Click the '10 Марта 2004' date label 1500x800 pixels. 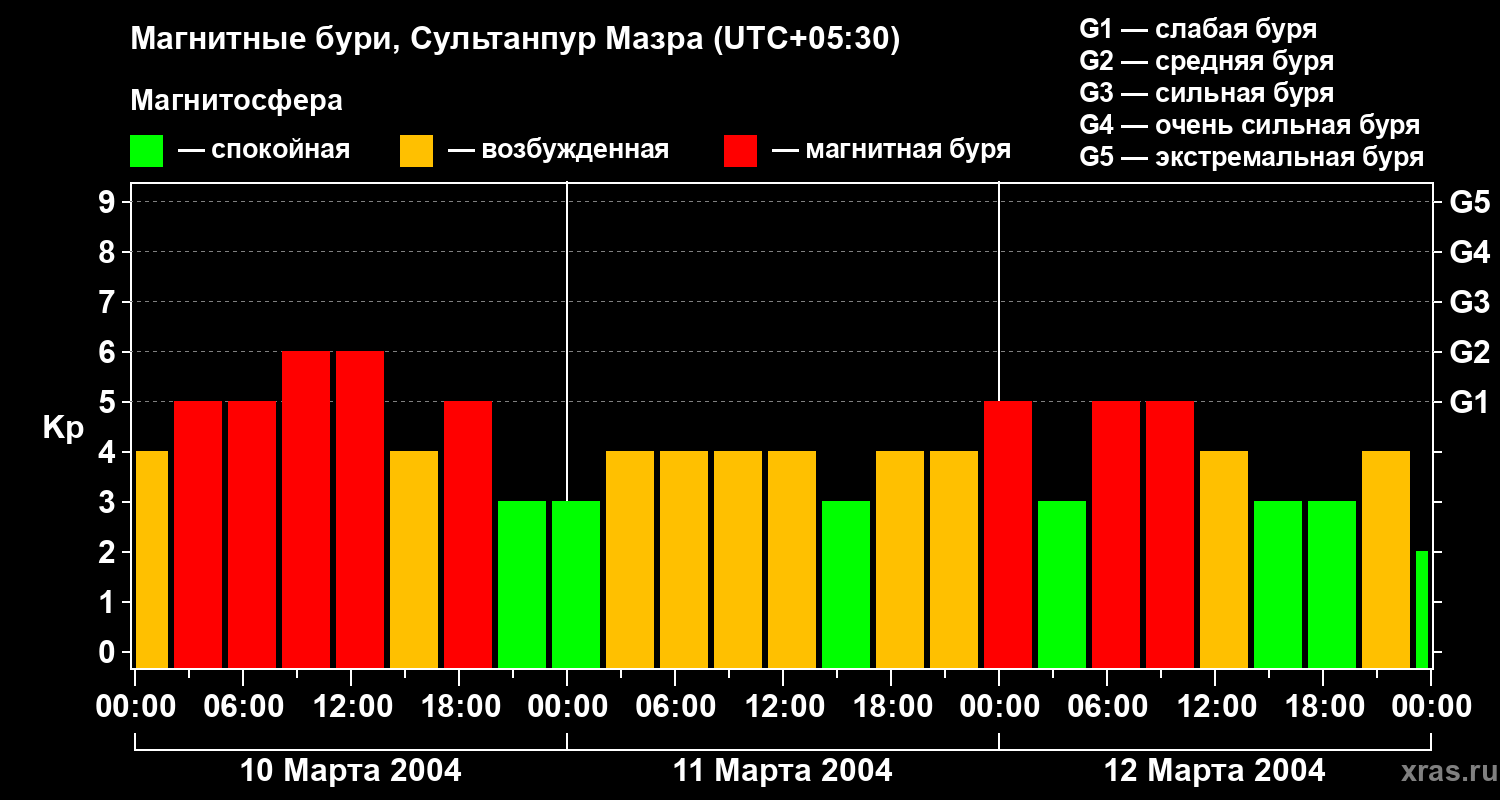[x=351, y=771]
